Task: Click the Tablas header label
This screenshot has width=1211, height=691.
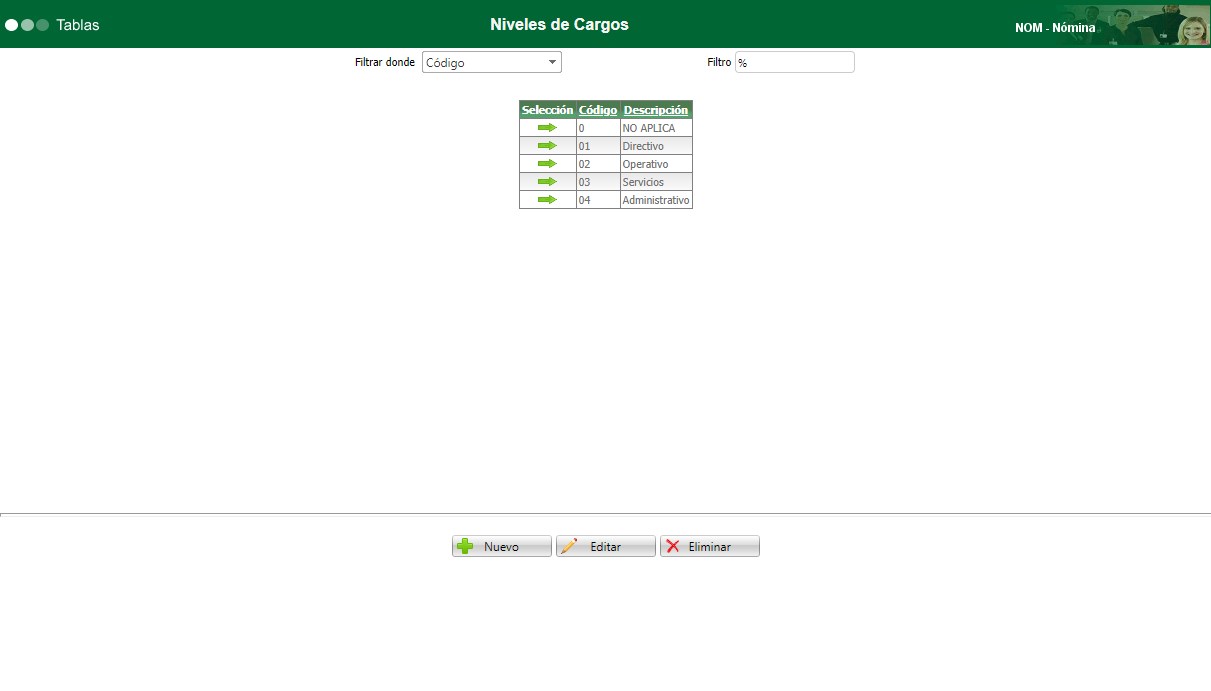Action: (78, 25)
